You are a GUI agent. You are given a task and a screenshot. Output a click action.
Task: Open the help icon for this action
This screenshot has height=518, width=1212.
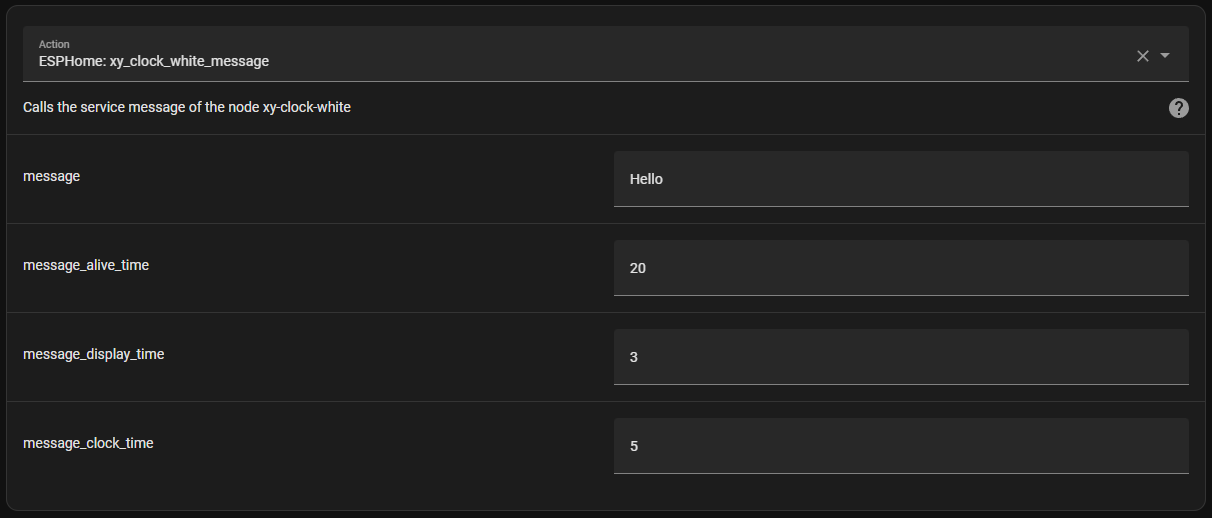click(1179, 108)
